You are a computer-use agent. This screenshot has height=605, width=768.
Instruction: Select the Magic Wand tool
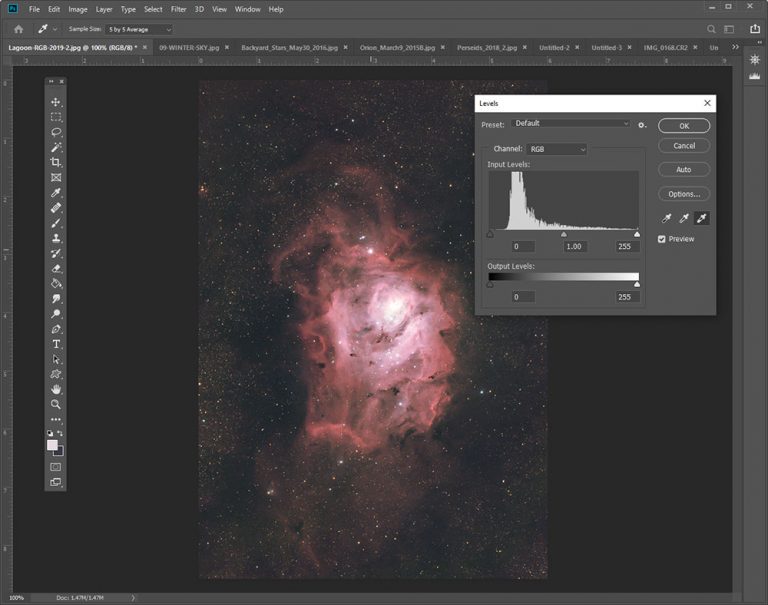(x=56, y=147)
